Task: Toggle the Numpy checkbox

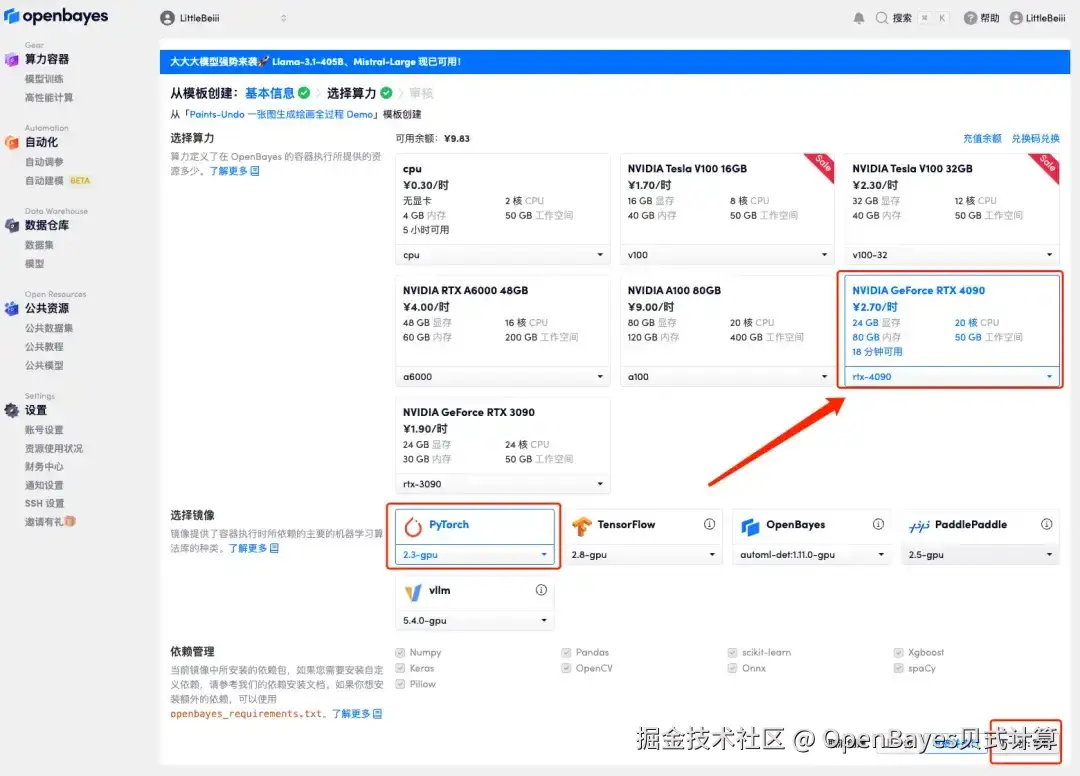Action: [x=400, y=652]
